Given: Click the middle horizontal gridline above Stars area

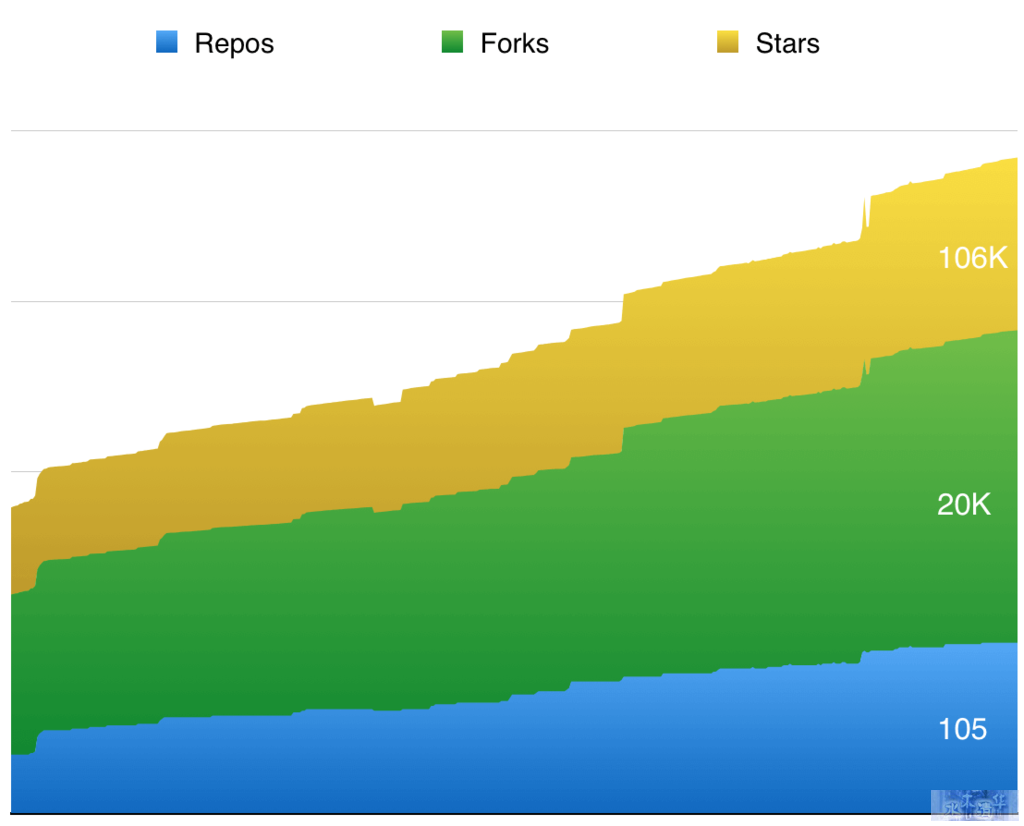Looking at the screenshot, I should click(x=313, y=302).
